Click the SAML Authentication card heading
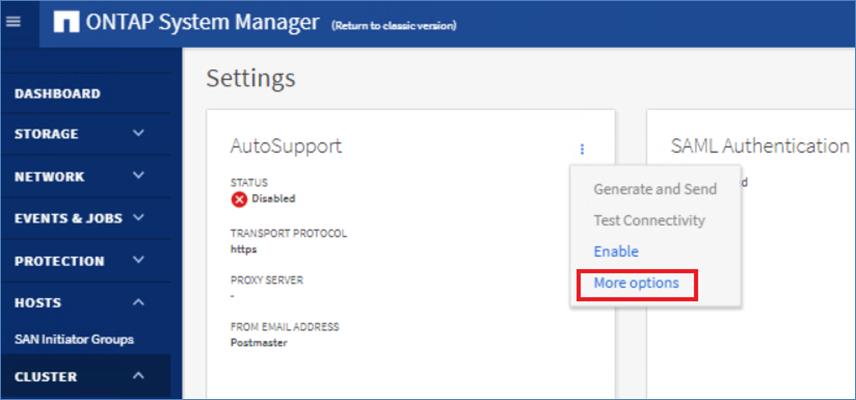856x400 pixels. pos(760,146)
